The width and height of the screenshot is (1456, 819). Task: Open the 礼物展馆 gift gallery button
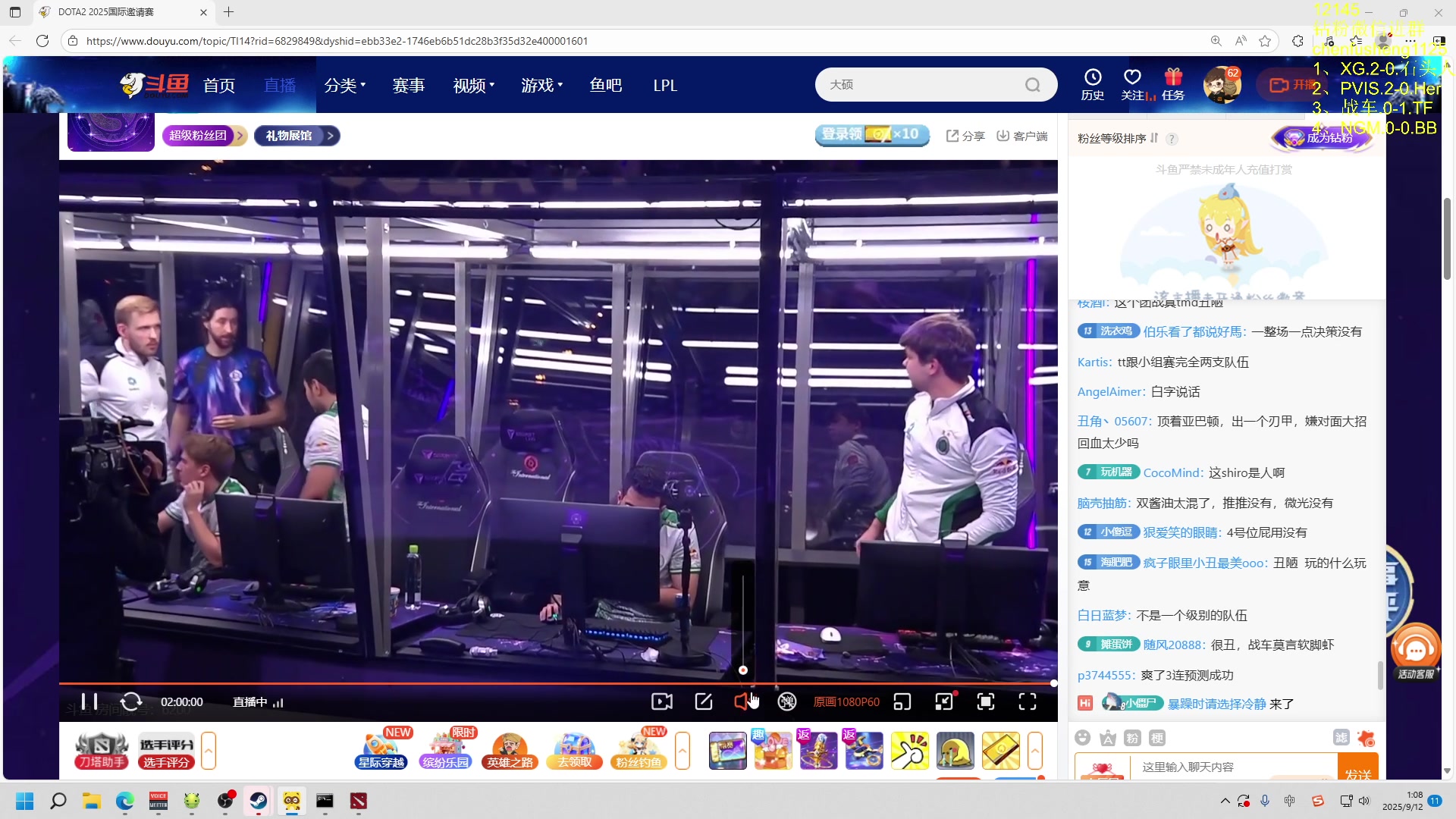(297, 136)
